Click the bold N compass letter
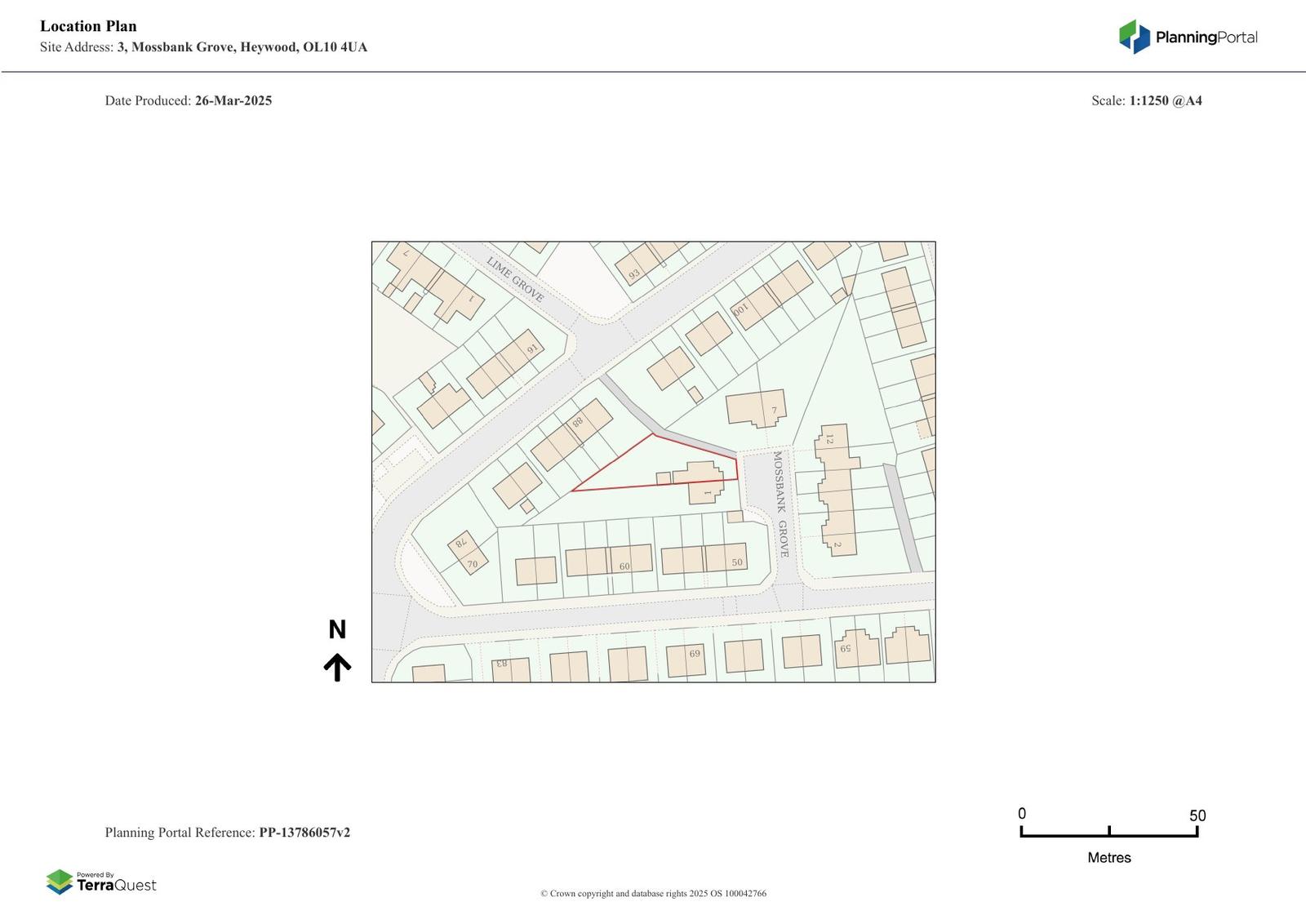 pos(337,629)
